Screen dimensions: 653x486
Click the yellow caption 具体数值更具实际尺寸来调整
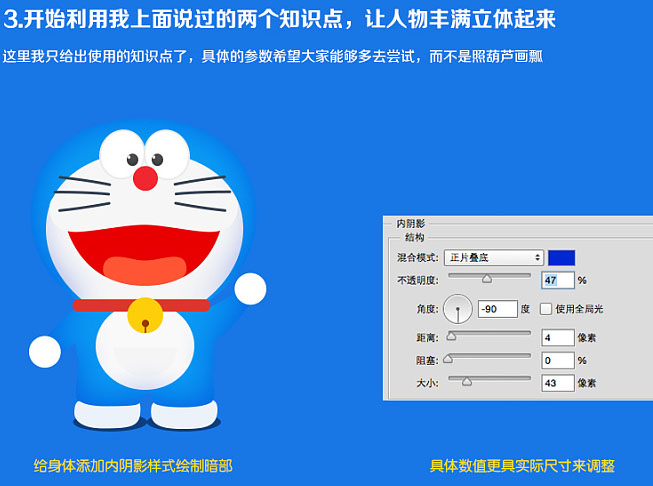(x=522, y=466)
